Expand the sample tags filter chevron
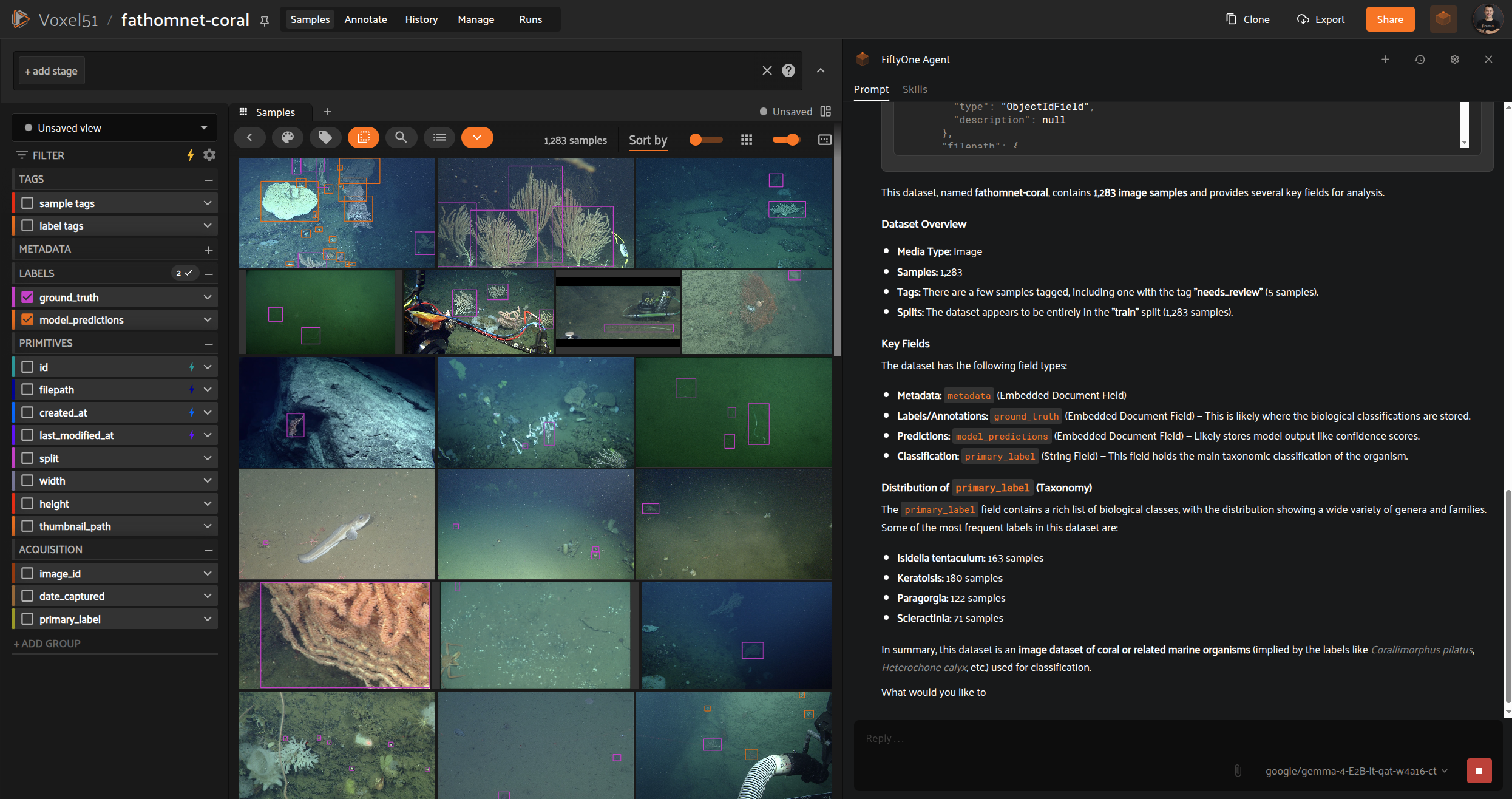The image size is (1512, 799). pos(208,203)
